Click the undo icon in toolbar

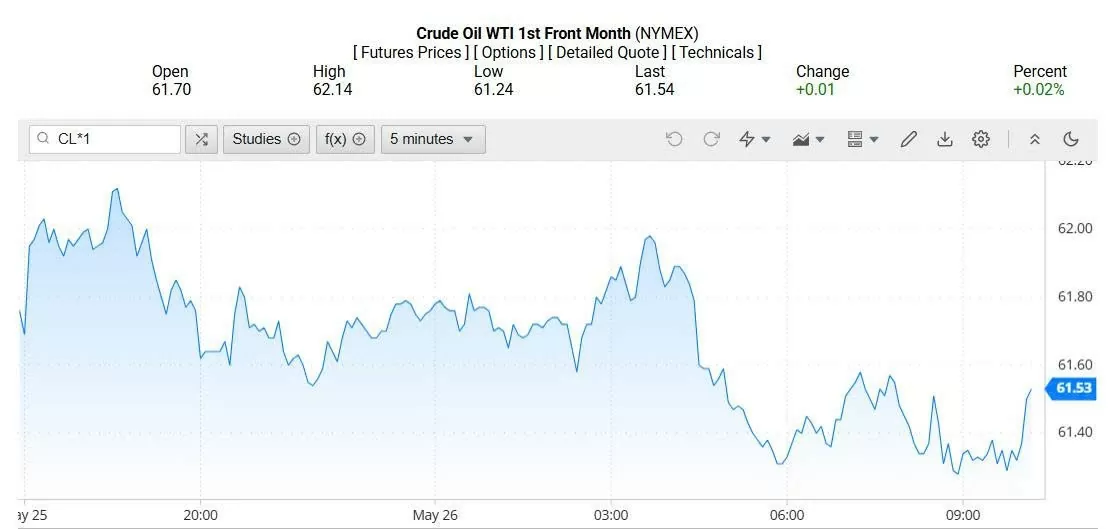[x=674, y=140]
